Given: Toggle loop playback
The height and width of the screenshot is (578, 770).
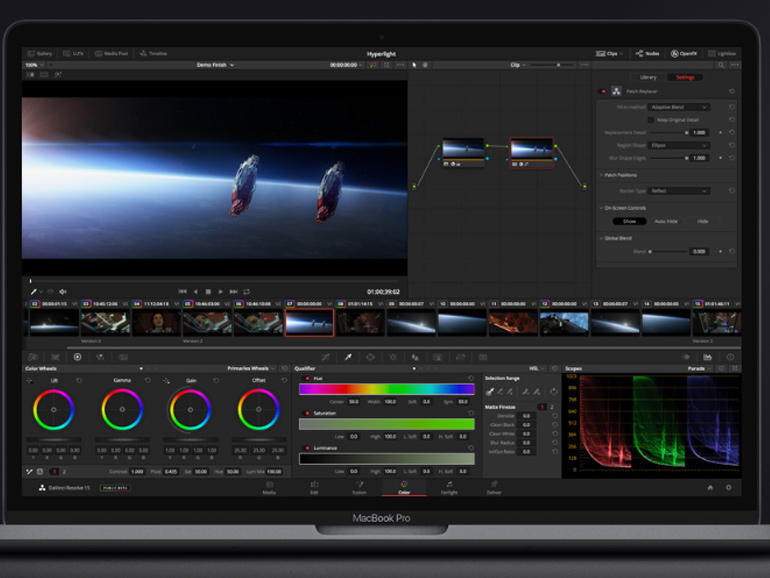Looking at the screenshot, I should (x=247, y=292).
